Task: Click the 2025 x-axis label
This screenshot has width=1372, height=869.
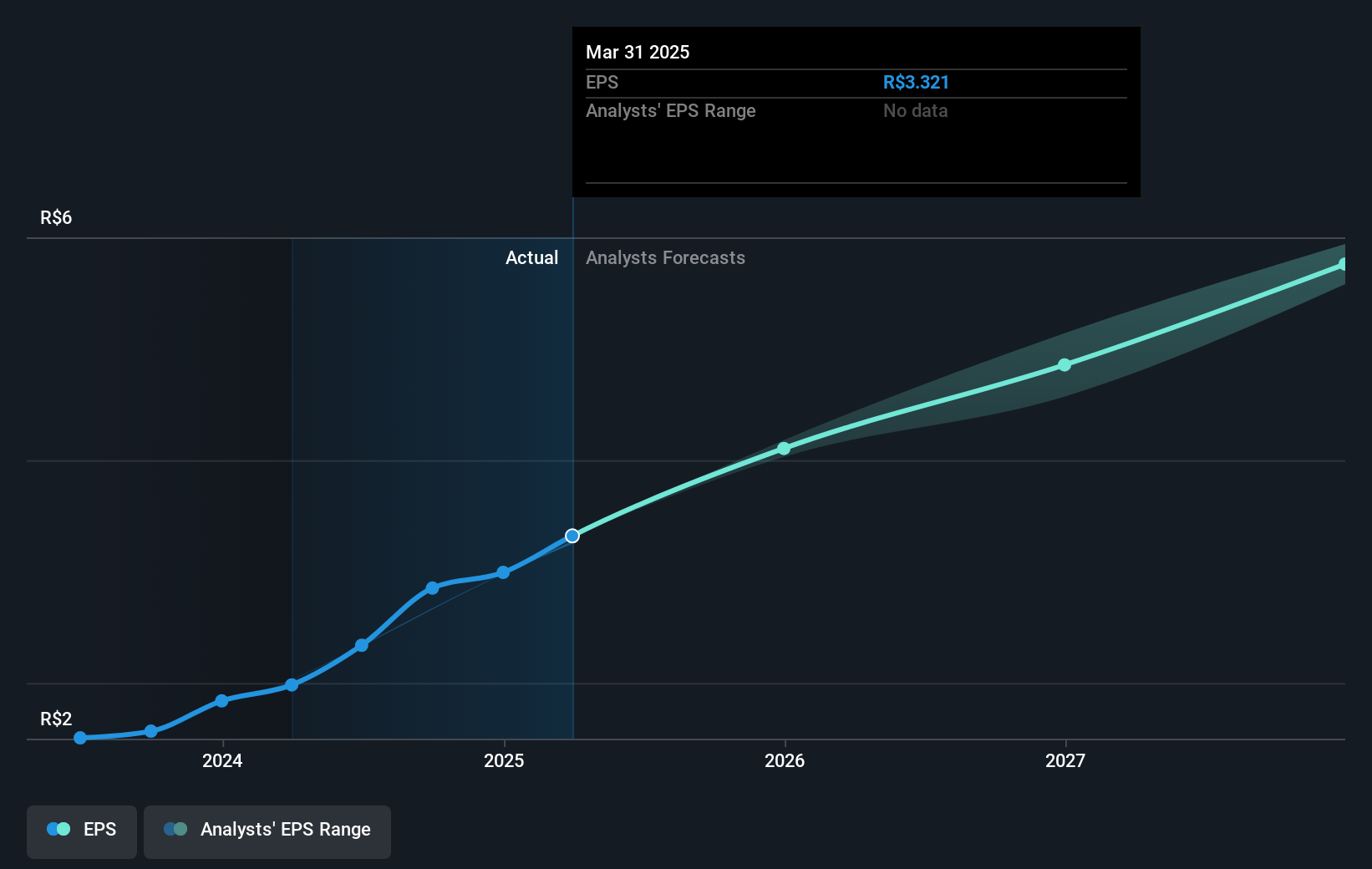Action: click(x=504, y=760)
